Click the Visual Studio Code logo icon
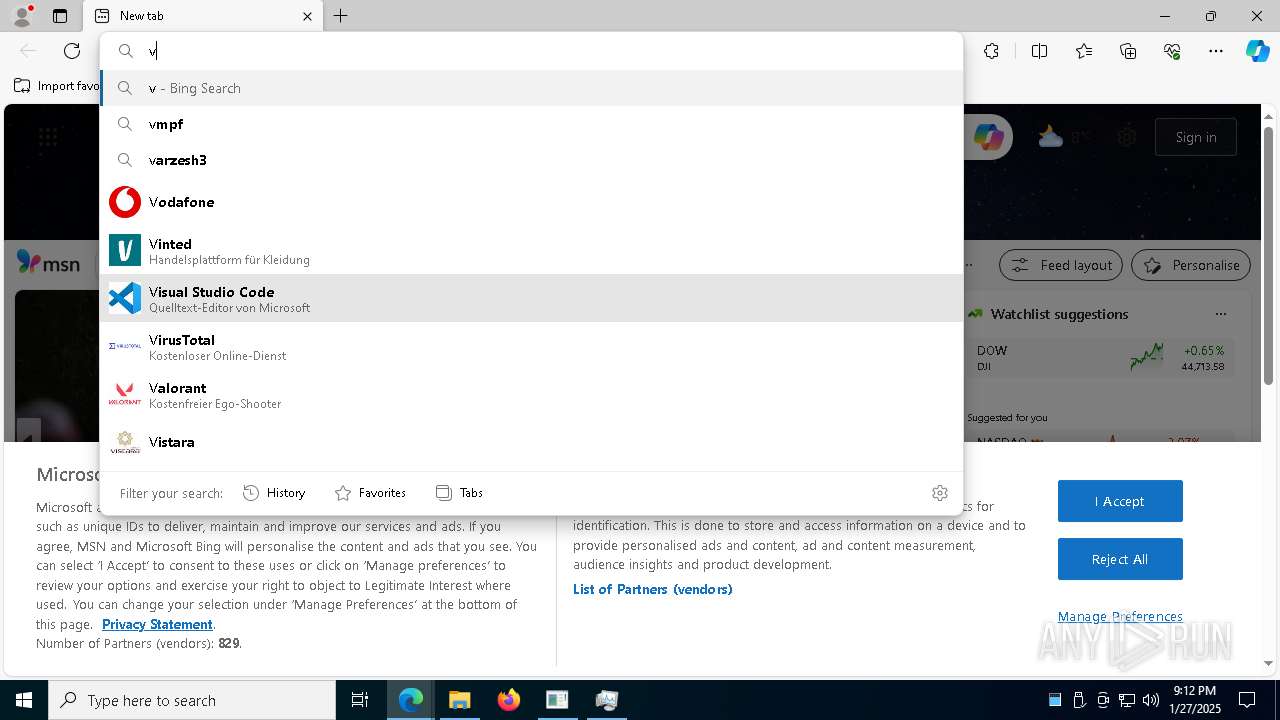 (125, 298)
